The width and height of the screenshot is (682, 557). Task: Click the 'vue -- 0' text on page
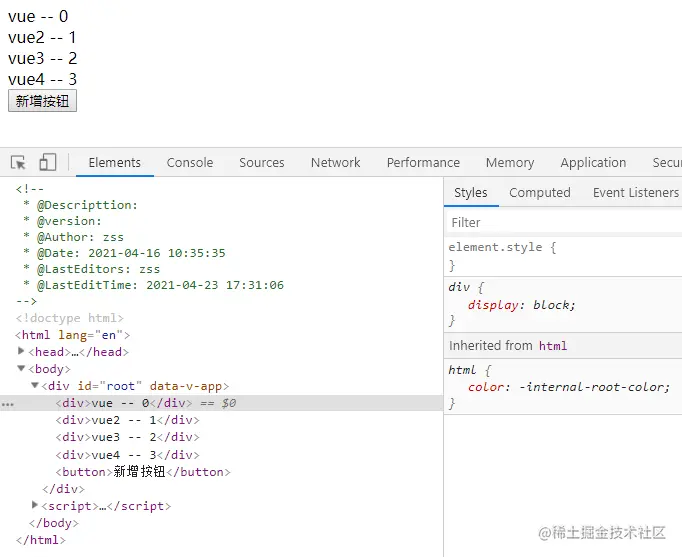tap(38, 17)
